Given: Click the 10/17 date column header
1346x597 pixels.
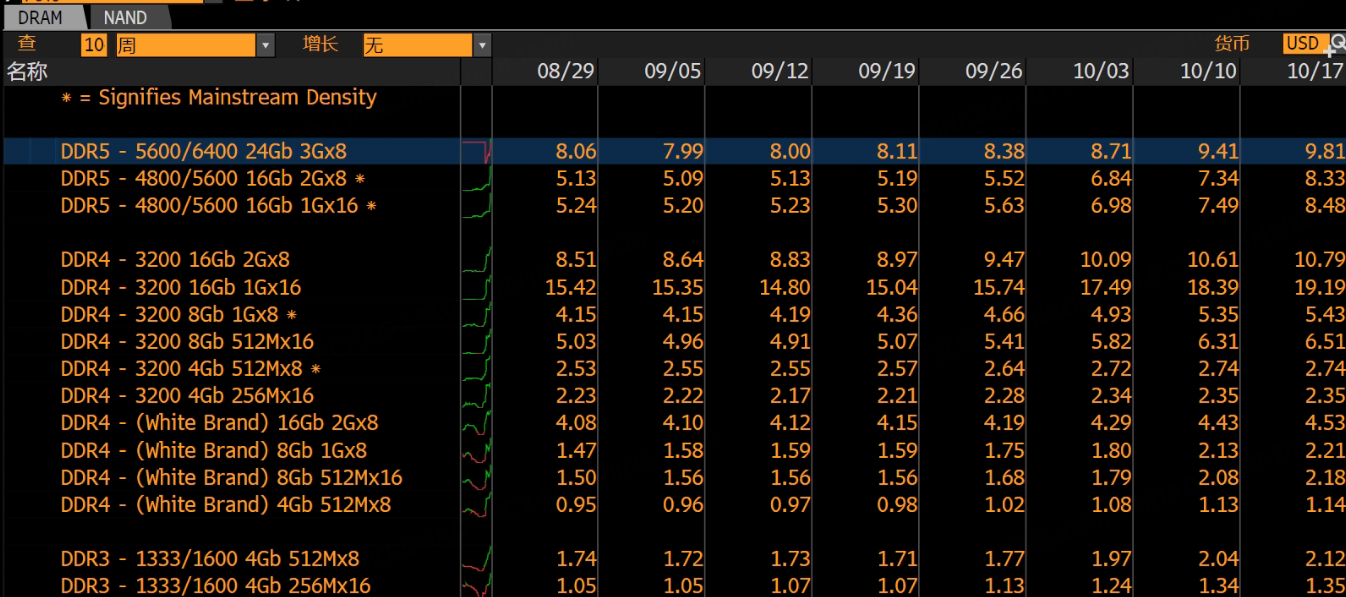Looking at the screenshot, I should (x=1314, y=72).
